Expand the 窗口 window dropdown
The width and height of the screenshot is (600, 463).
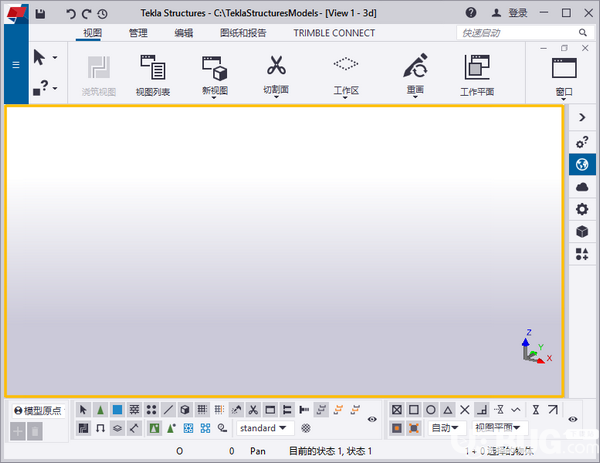[x=564, y=99]
